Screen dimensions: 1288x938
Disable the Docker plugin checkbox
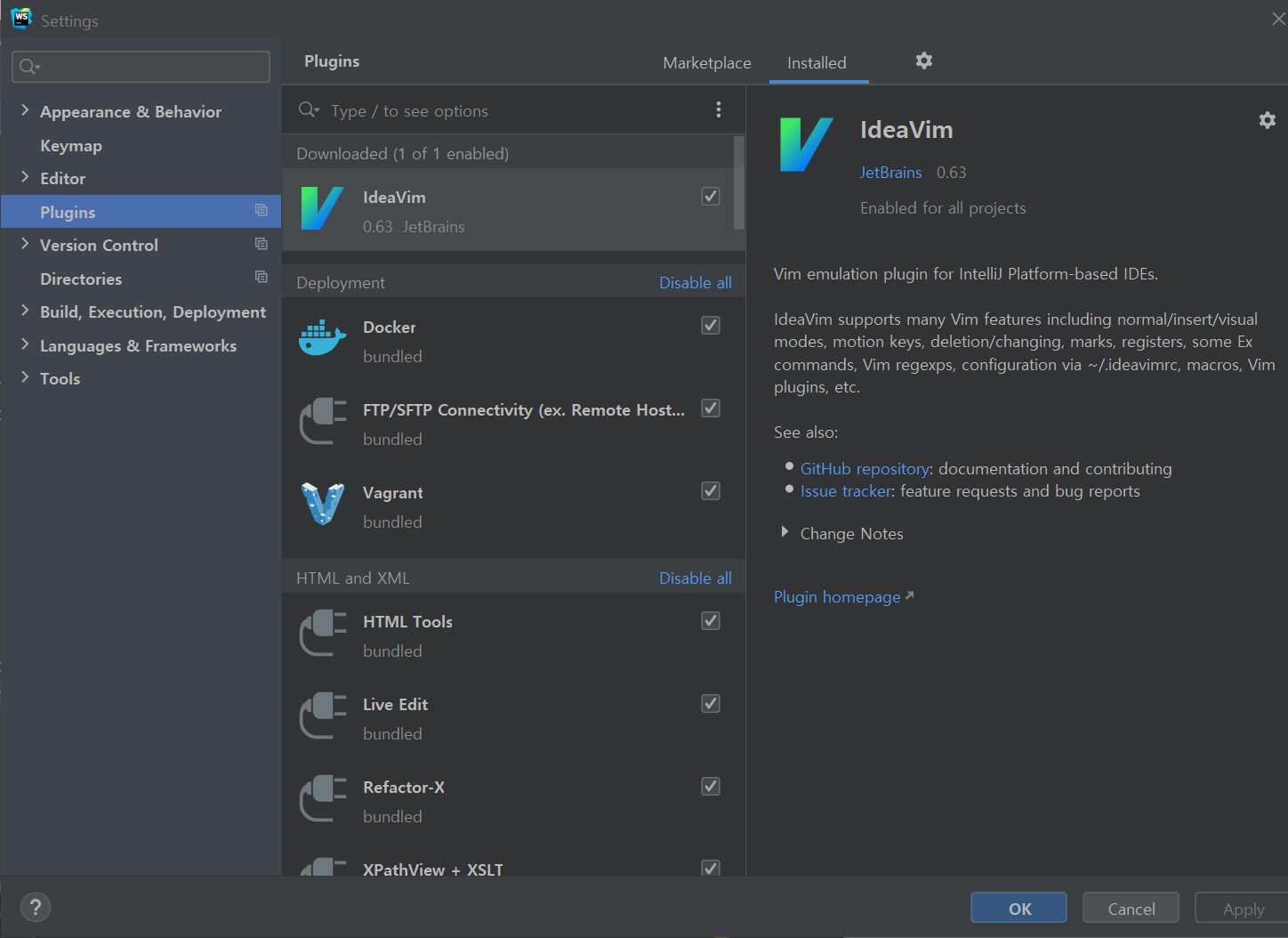point(711,325)
